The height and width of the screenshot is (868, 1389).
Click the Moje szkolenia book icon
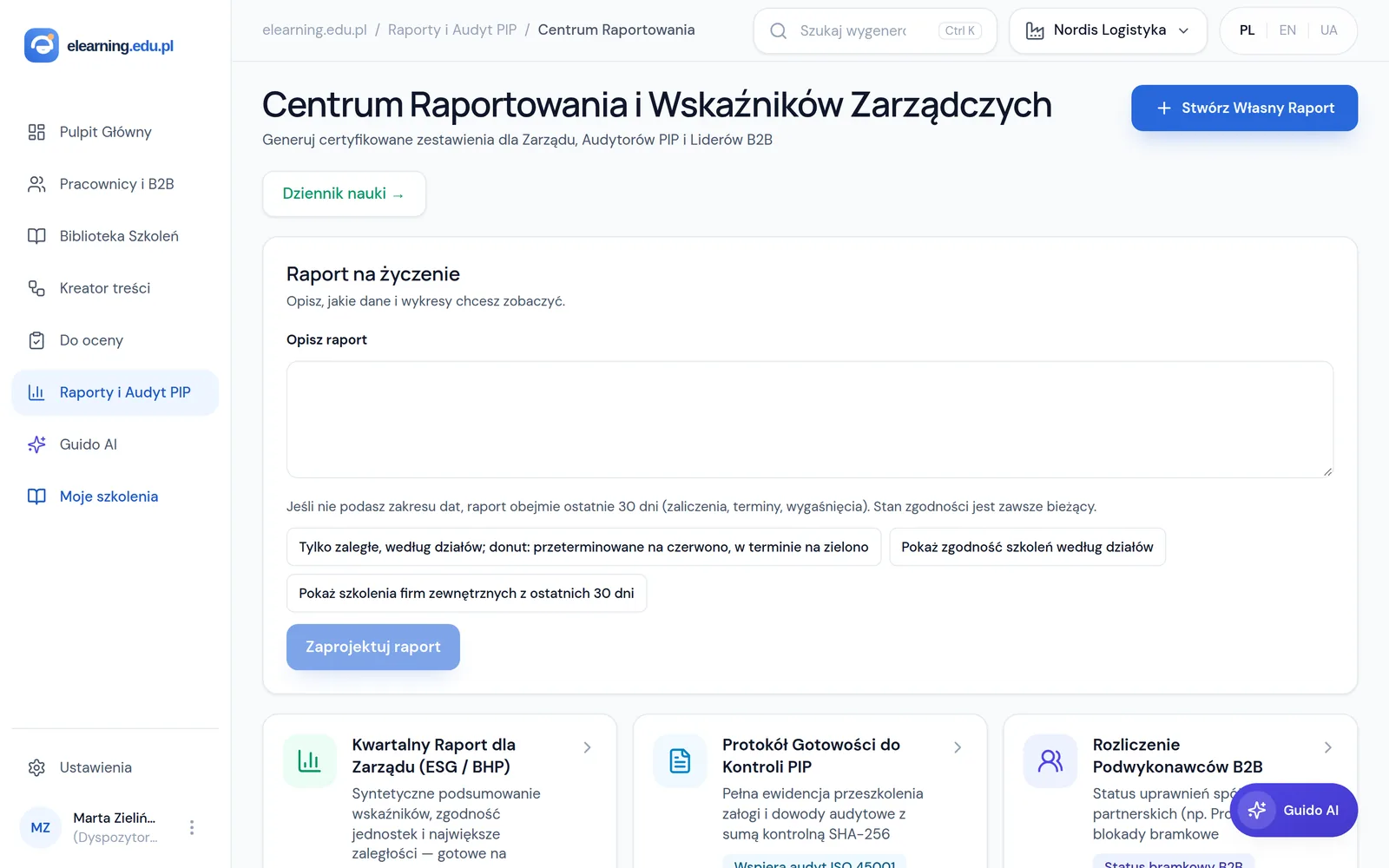(36, 496)
